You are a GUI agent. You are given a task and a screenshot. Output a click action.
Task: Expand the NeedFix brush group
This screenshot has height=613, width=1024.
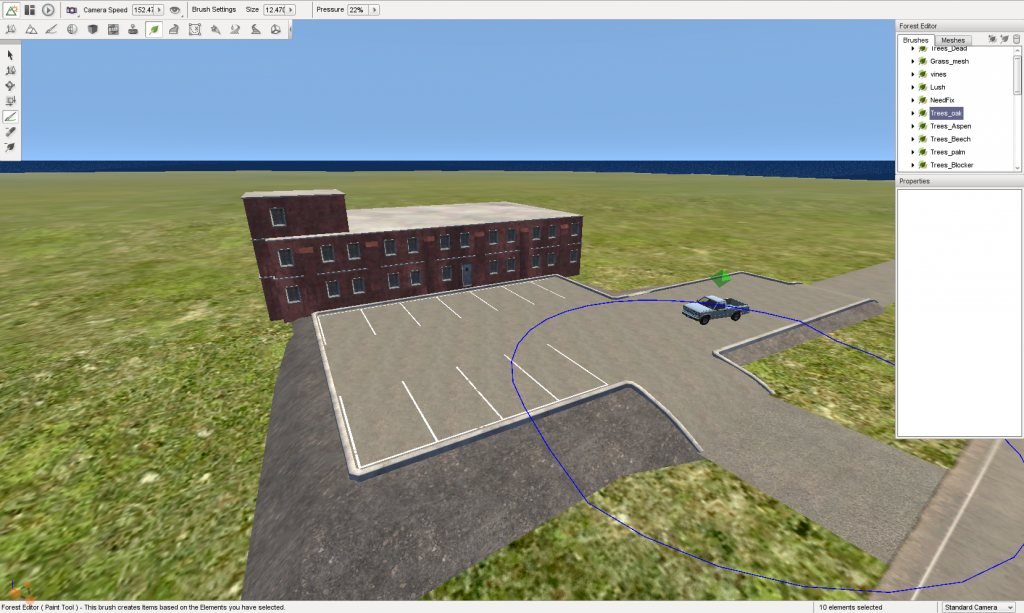click(913, 101)
